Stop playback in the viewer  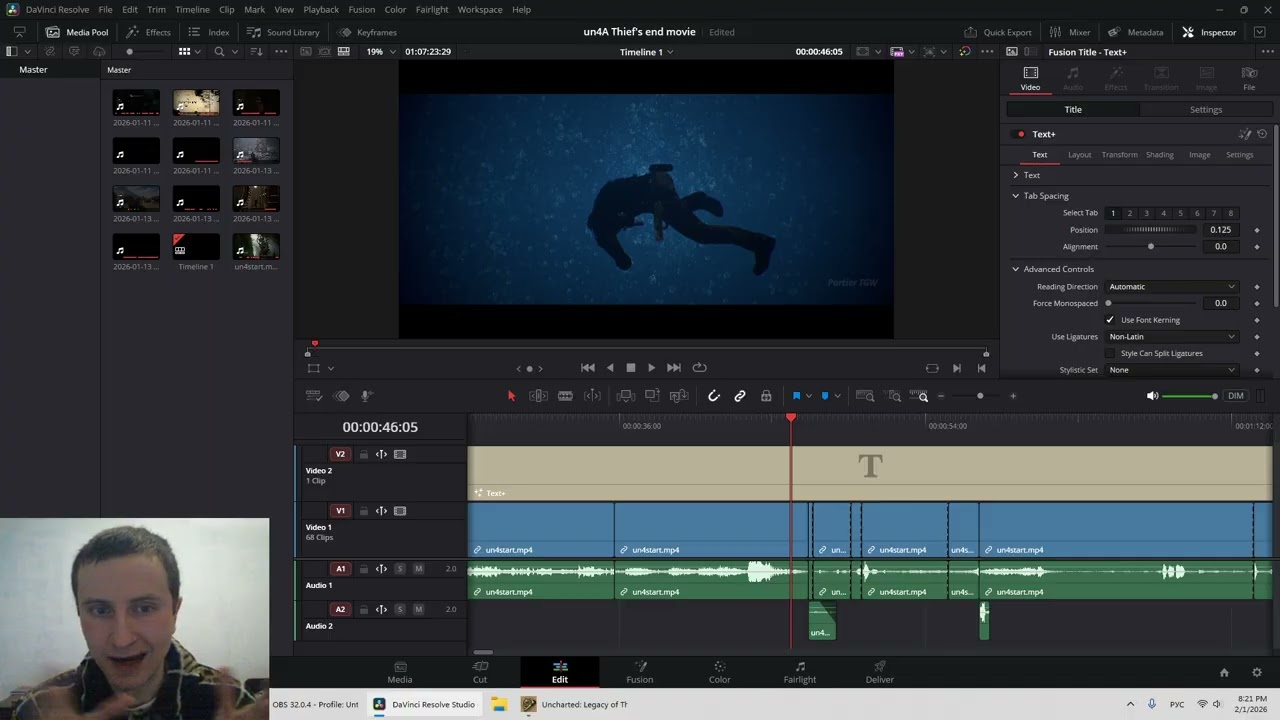click(x=631, y=368)
